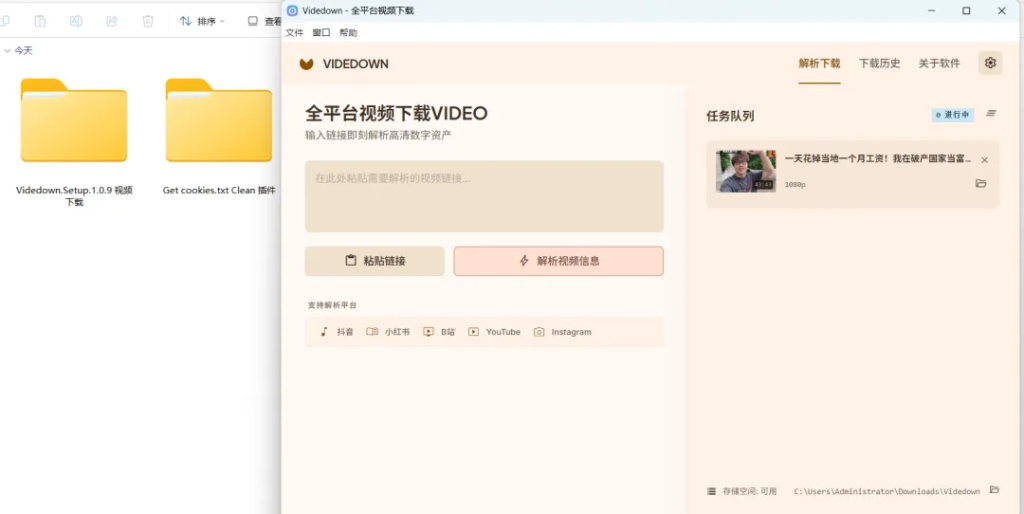
Task: Click the YouTube platform icon
Action: tap(473, 332)
